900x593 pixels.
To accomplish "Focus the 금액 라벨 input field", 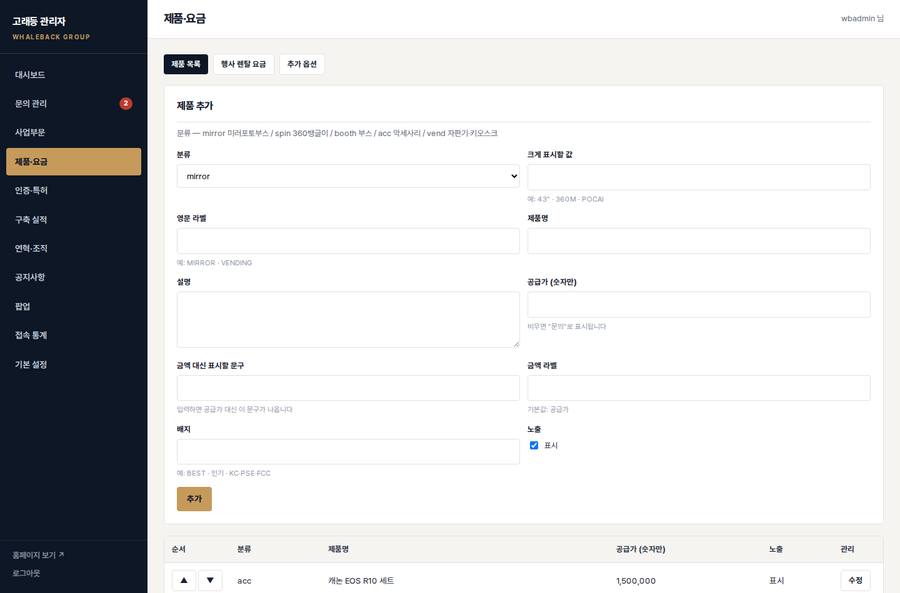I will 699,388.
